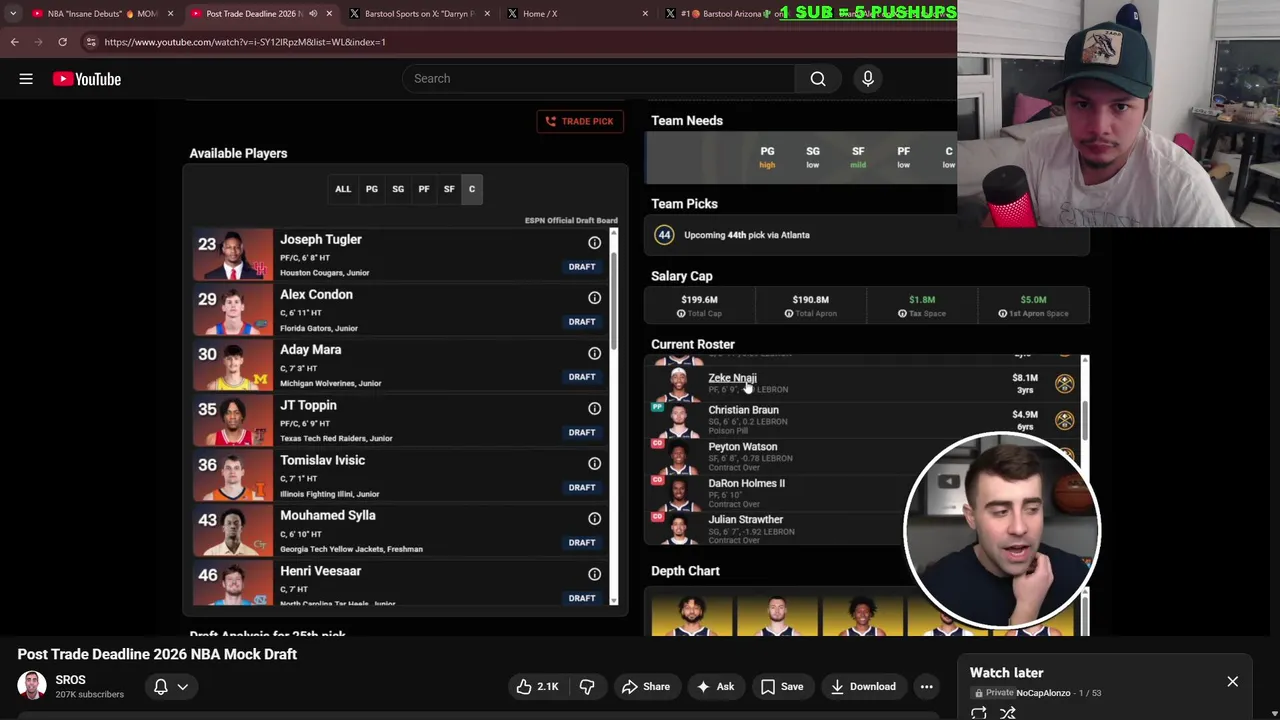The height and width of the screenshot is (720, 1280).
Task: Draft Tomislav Ivisic
Action: point(582,487)
